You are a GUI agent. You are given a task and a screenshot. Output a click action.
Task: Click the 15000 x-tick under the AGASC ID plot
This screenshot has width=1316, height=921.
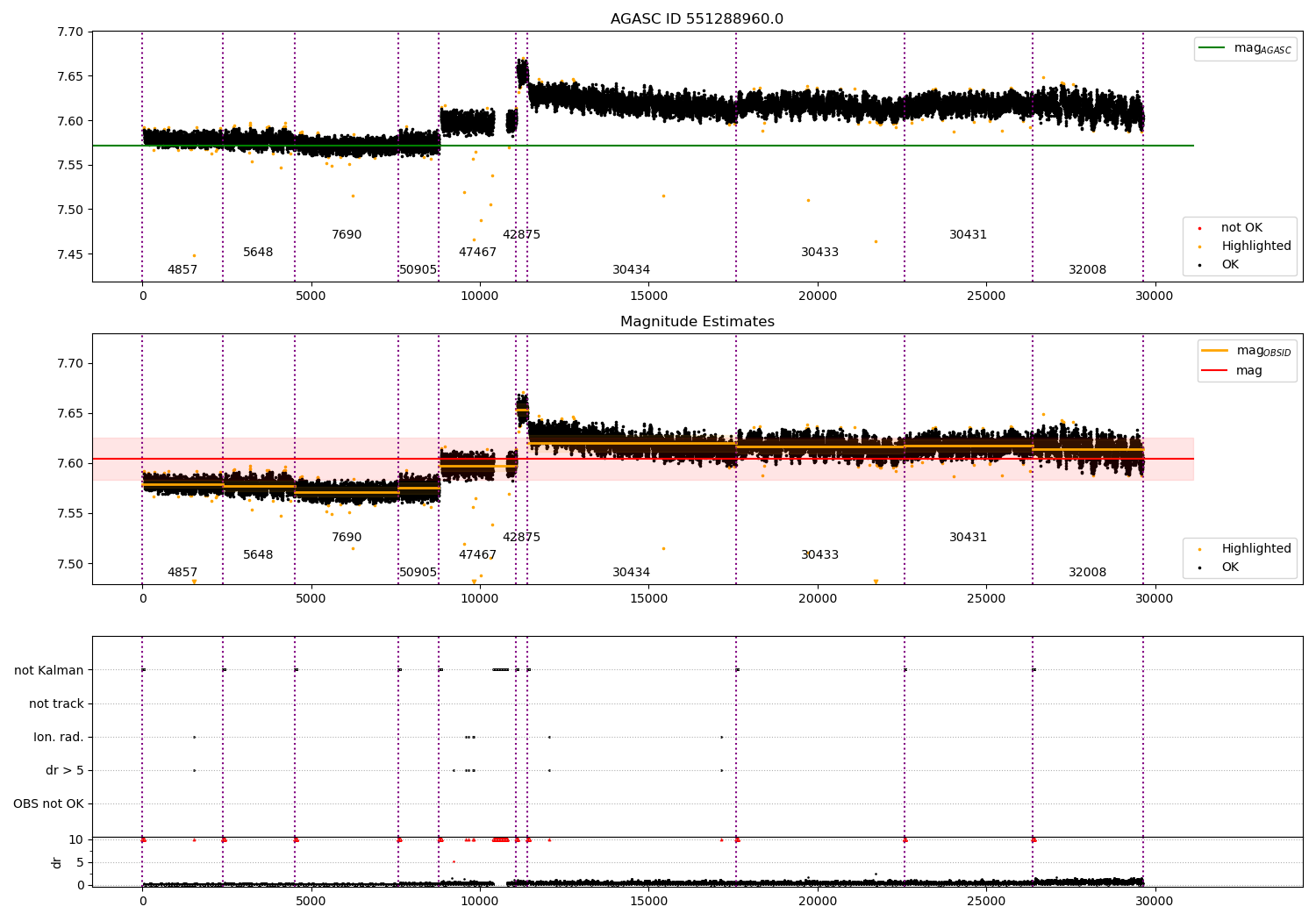647,296
